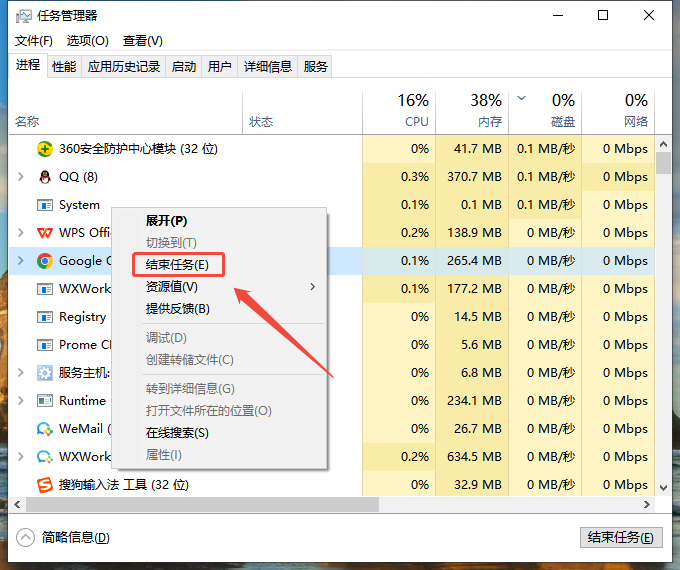Sort by the 名称 column header
Viewport: 680px width, 570px height.
tap(126, 113)
